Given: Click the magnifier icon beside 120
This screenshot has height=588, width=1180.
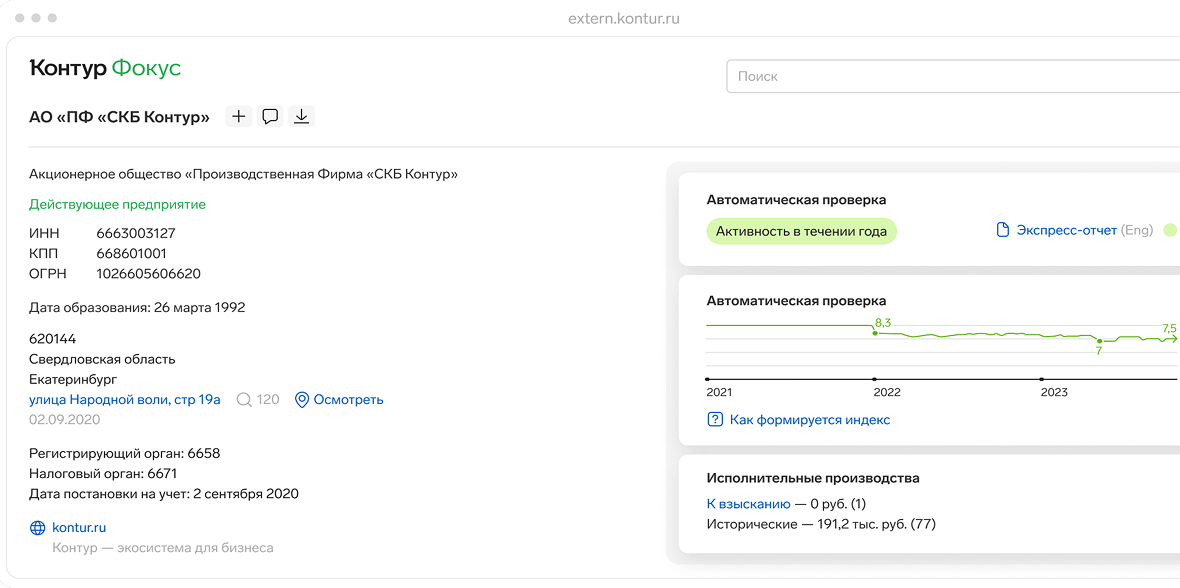Looking at the screenshot, I should 244,400.
